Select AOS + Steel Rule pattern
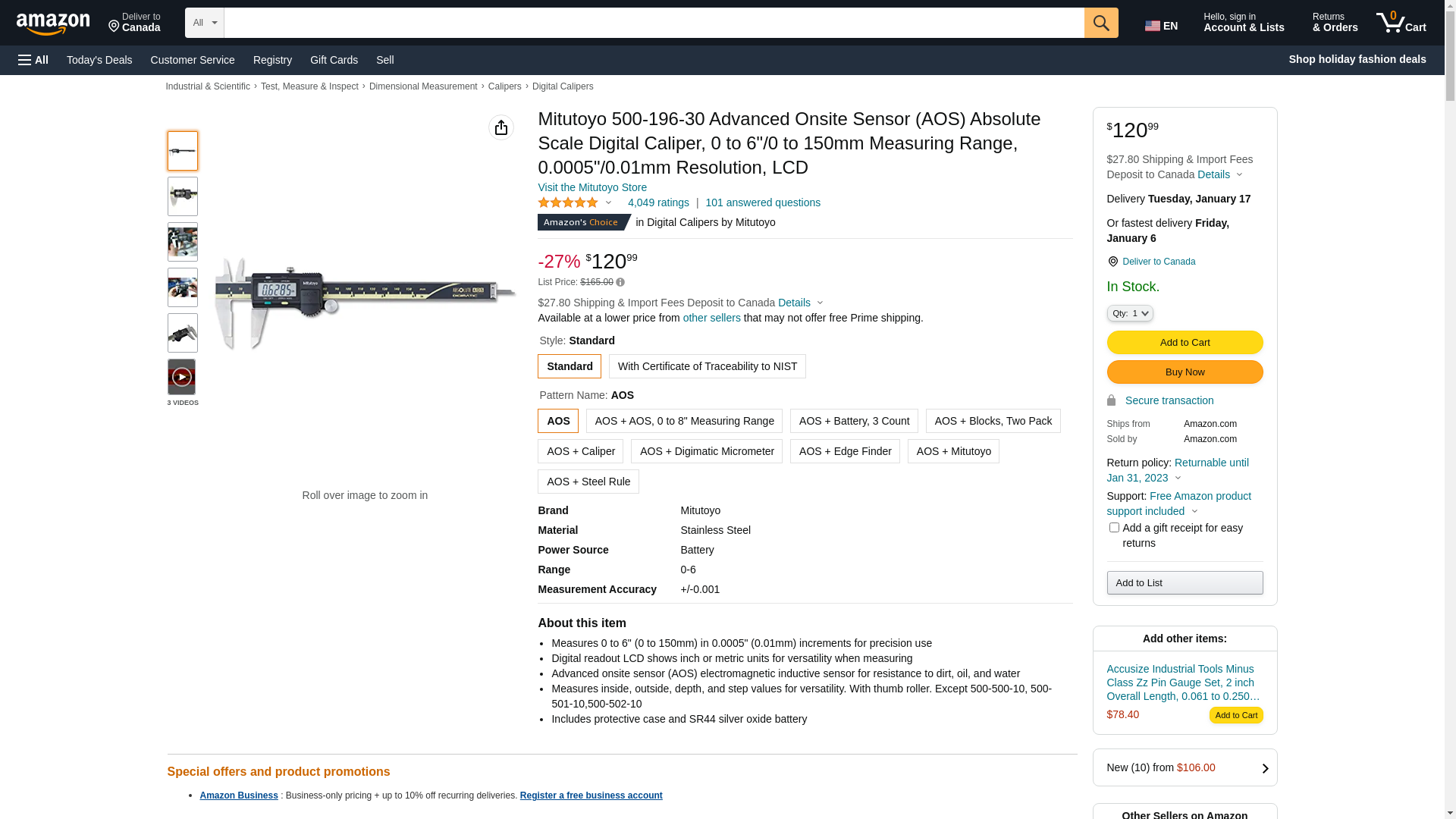Image resolution: width=1456 pixels, height=819 pixels. click(588, 482)
